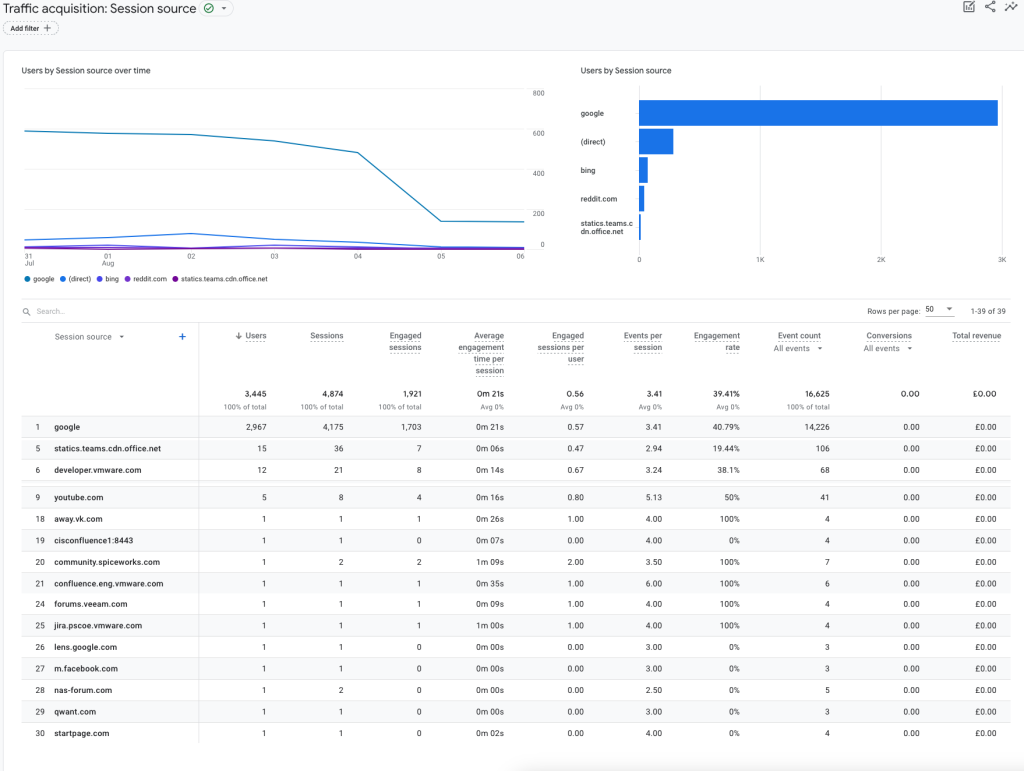The width and height of the screenshot is (1024, 771).
Task: Open the Session source dimension dropdown
Action: pyautogui.click(x=89, y=337)
